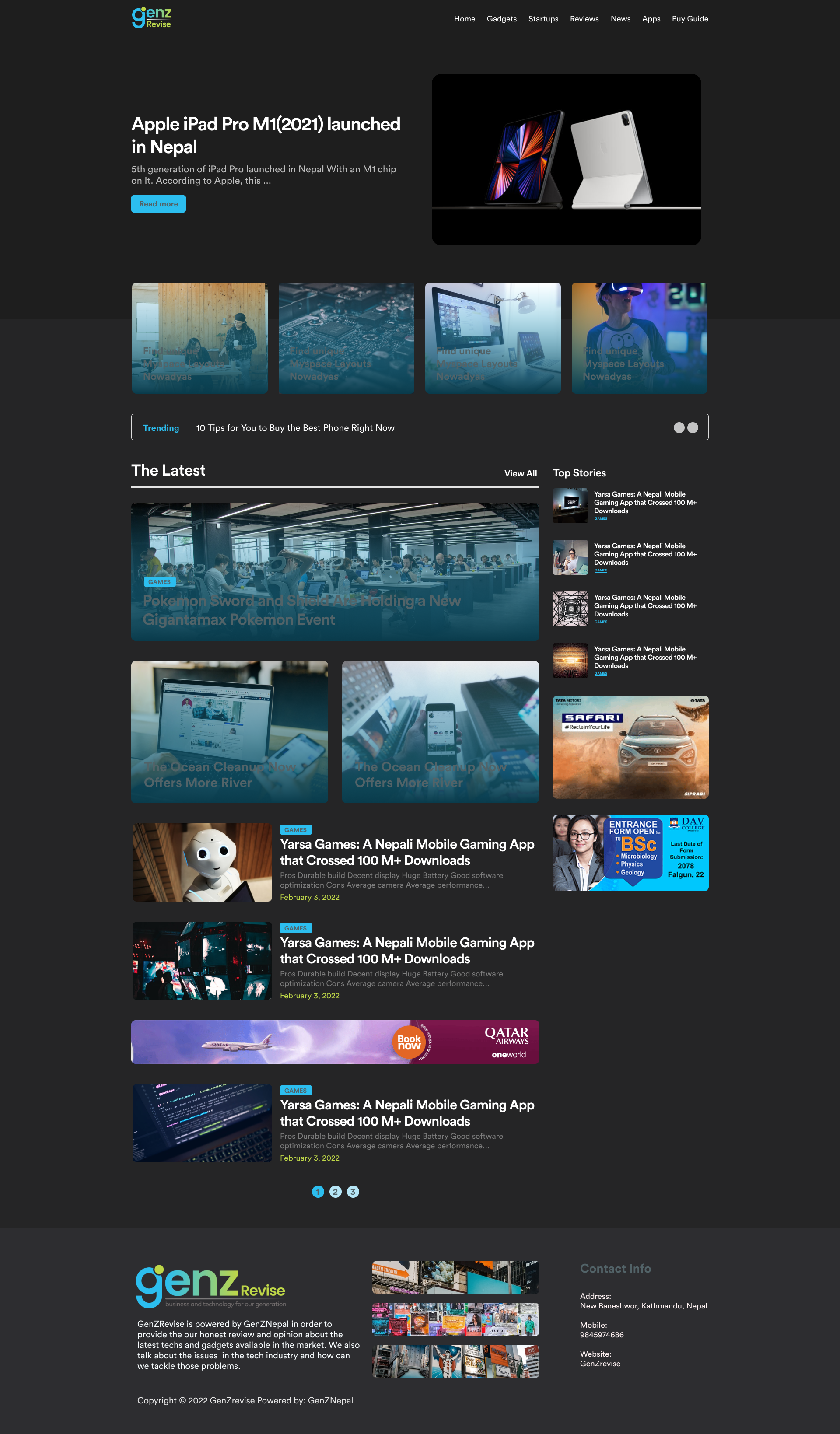840x1434 pixels.
Task: Click View All in The Latest
Action: coord(520,473)
